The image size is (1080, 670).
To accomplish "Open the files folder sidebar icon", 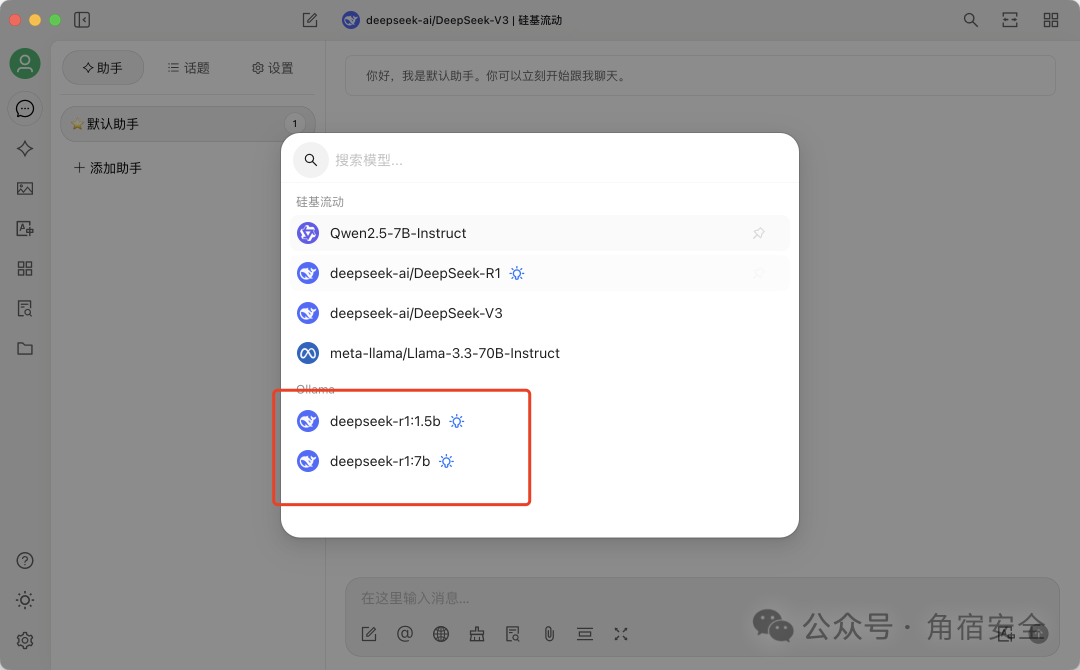I will pos(25,348).
